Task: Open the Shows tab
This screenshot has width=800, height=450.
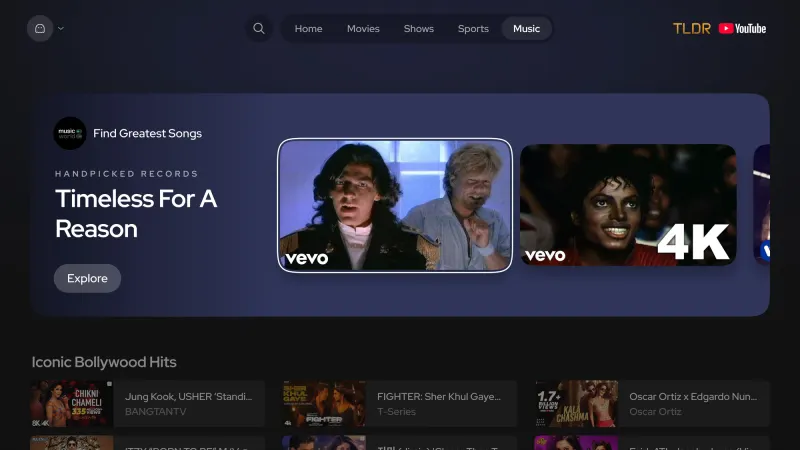Action: click(418, 29)
